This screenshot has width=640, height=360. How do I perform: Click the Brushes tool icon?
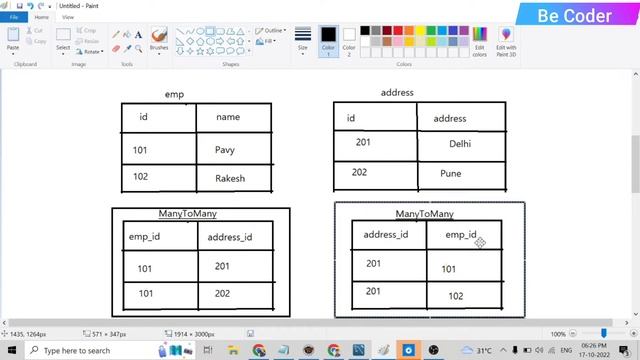(x=159, y=35)
